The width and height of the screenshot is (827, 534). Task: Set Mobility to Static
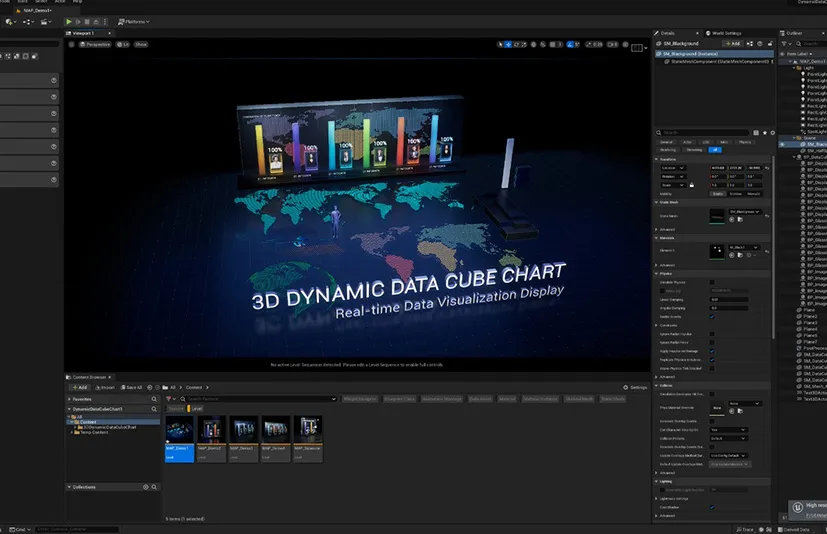(x=718, y=194)
